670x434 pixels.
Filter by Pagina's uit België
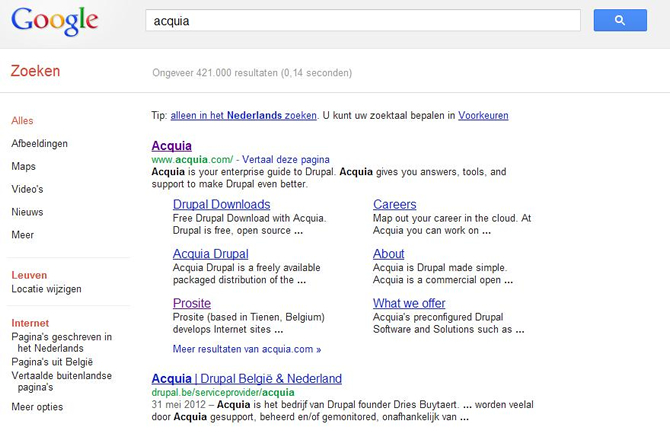tap(52, 362)
